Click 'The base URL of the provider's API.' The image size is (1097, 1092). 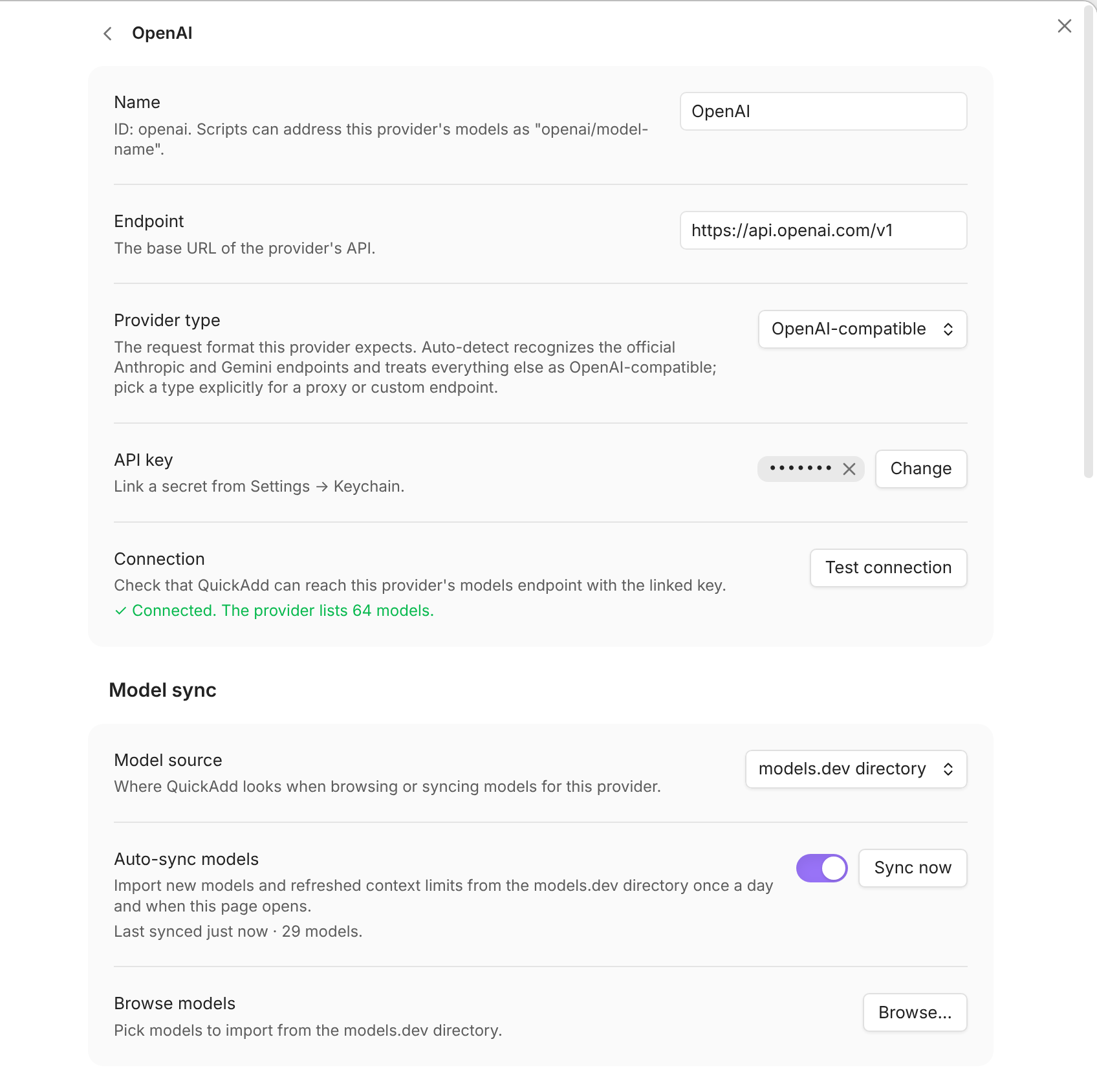point(244,248)
